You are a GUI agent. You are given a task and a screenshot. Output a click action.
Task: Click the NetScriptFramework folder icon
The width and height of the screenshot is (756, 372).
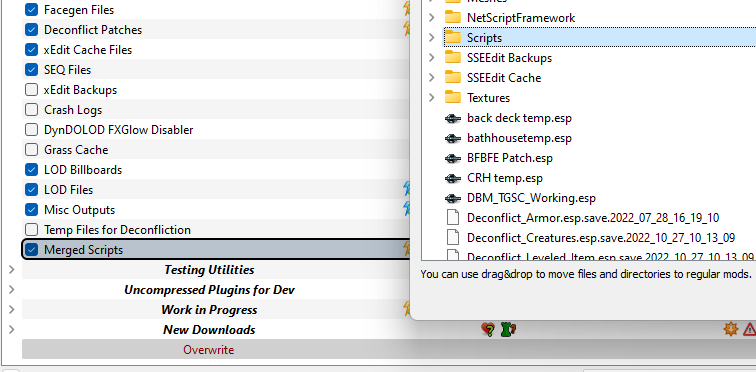[453, 17]
